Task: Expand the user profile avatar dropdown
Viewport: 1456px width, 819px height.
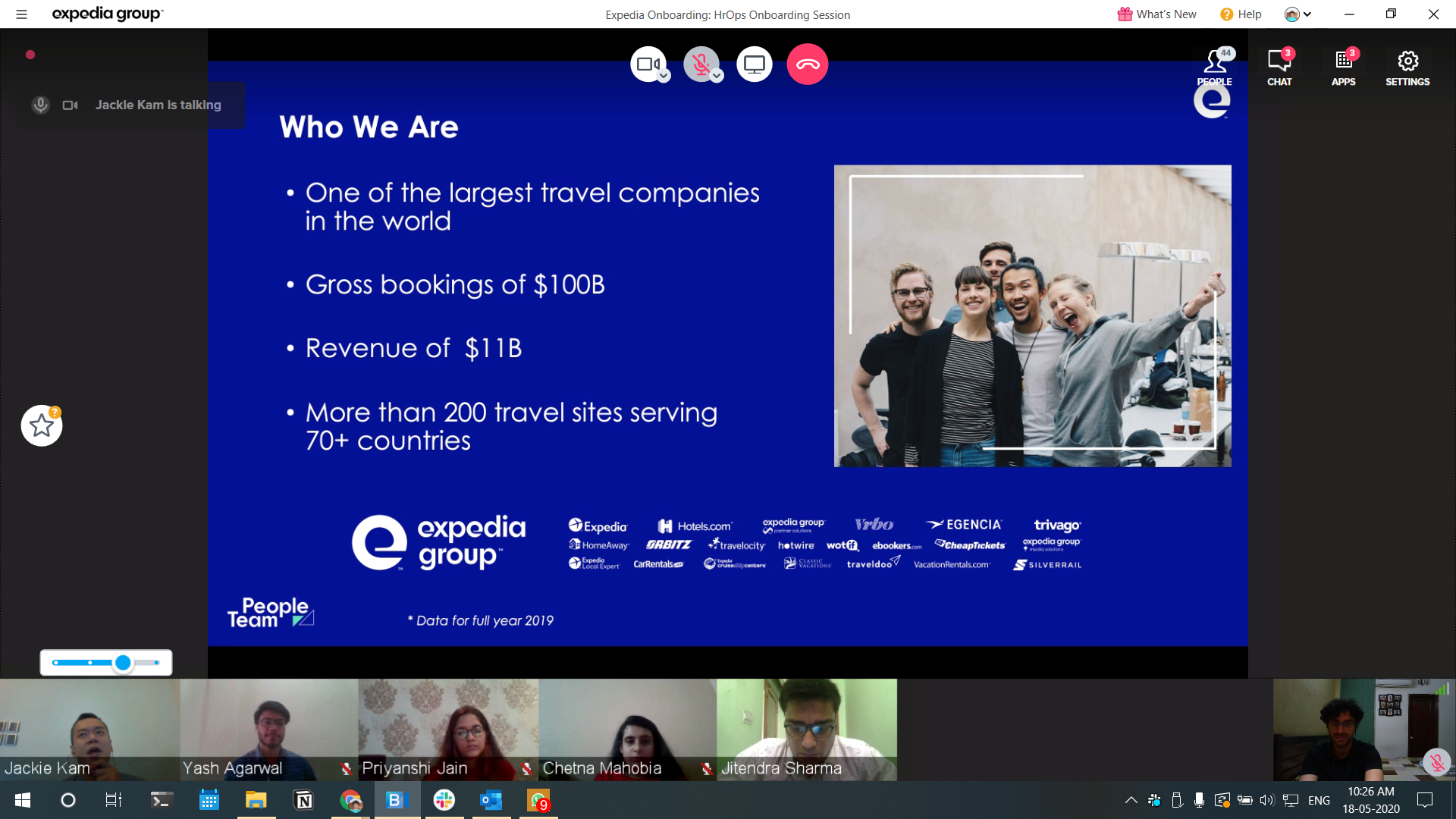Action: pos(1298,14)
